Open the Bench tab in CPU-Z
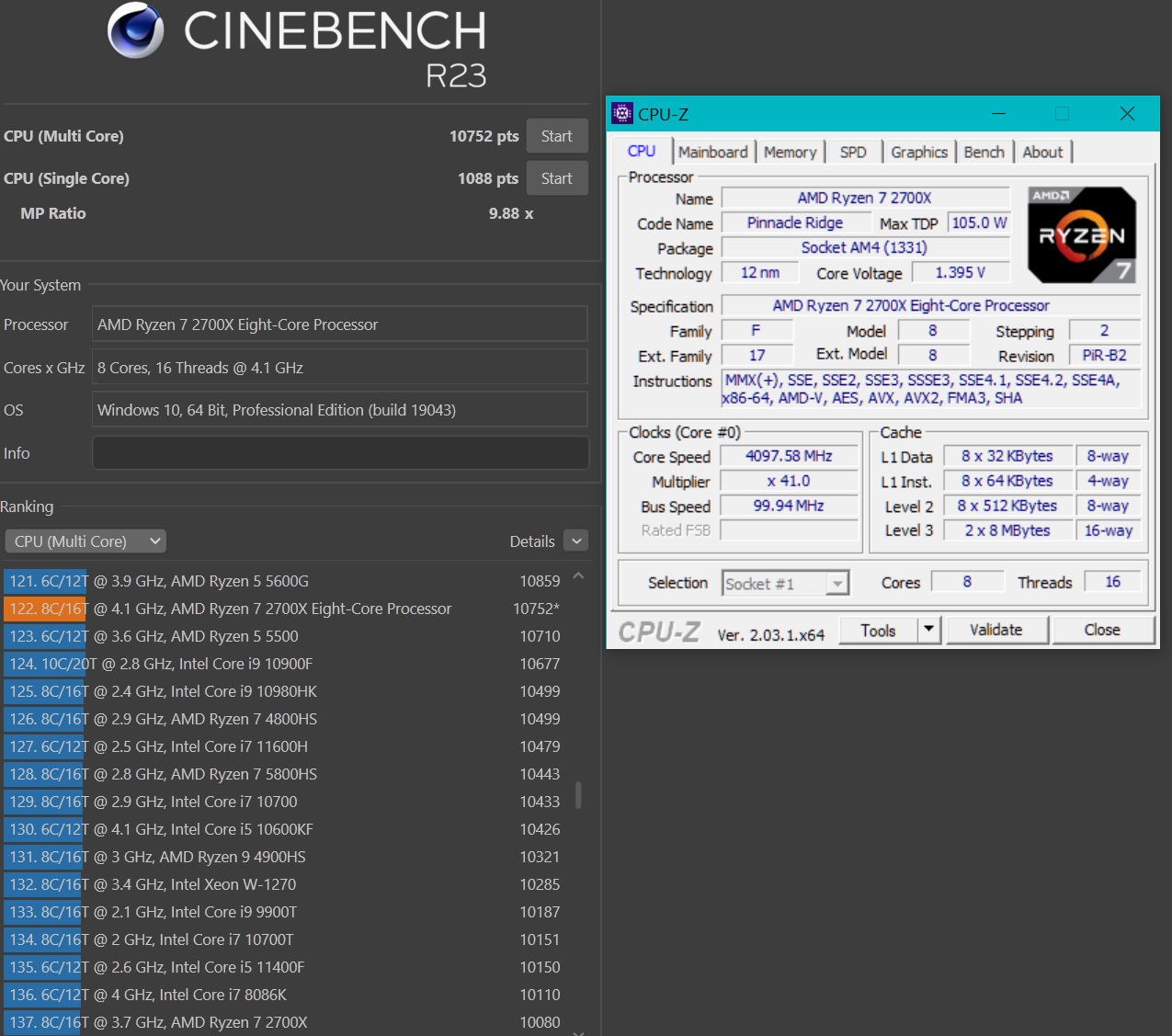 [984, 152]
